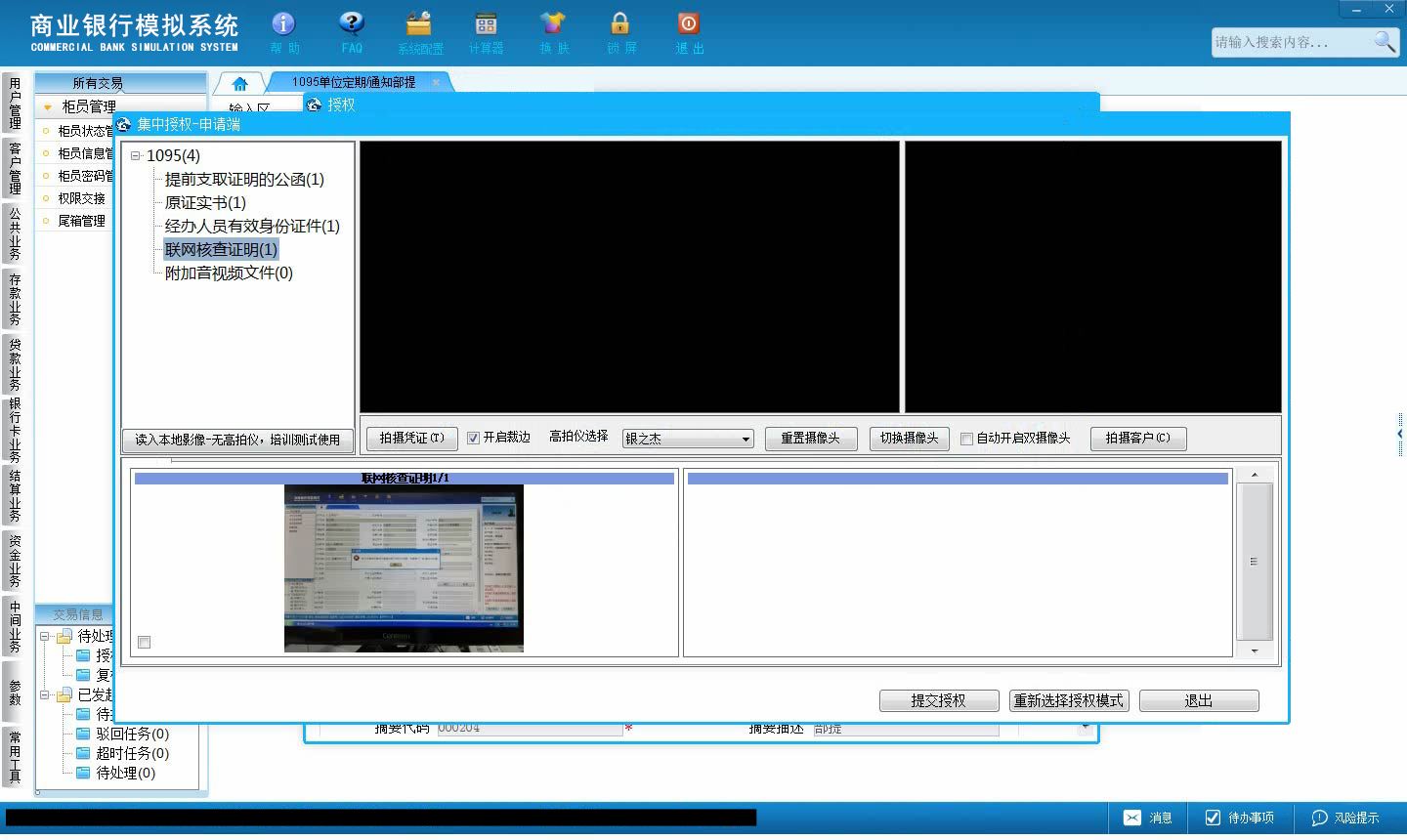
Task: Click the search magnifier icon
Action: 1385,41
